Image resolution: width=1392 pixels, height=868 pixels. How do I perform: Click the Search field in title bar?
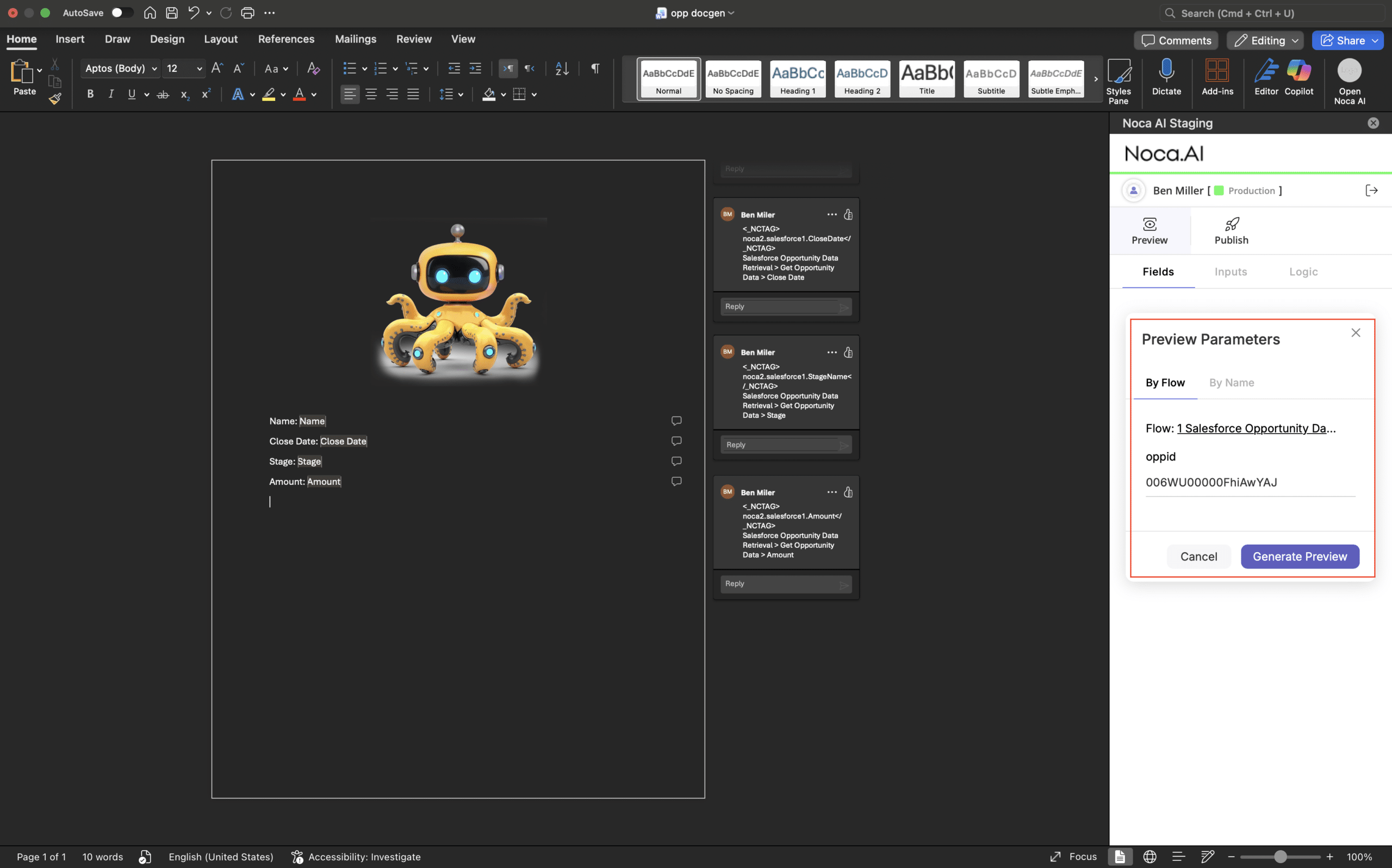point(1271,13)
